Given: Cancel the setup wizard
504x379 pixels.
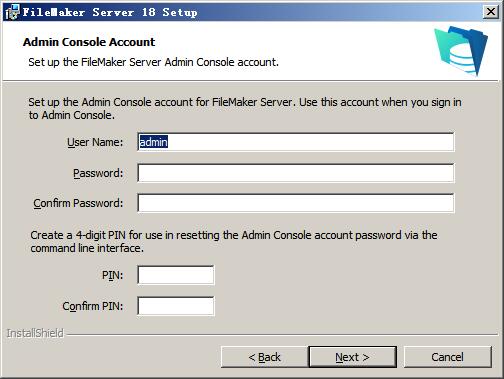Looking at the screenshot, I should click(x=447, y=357).
